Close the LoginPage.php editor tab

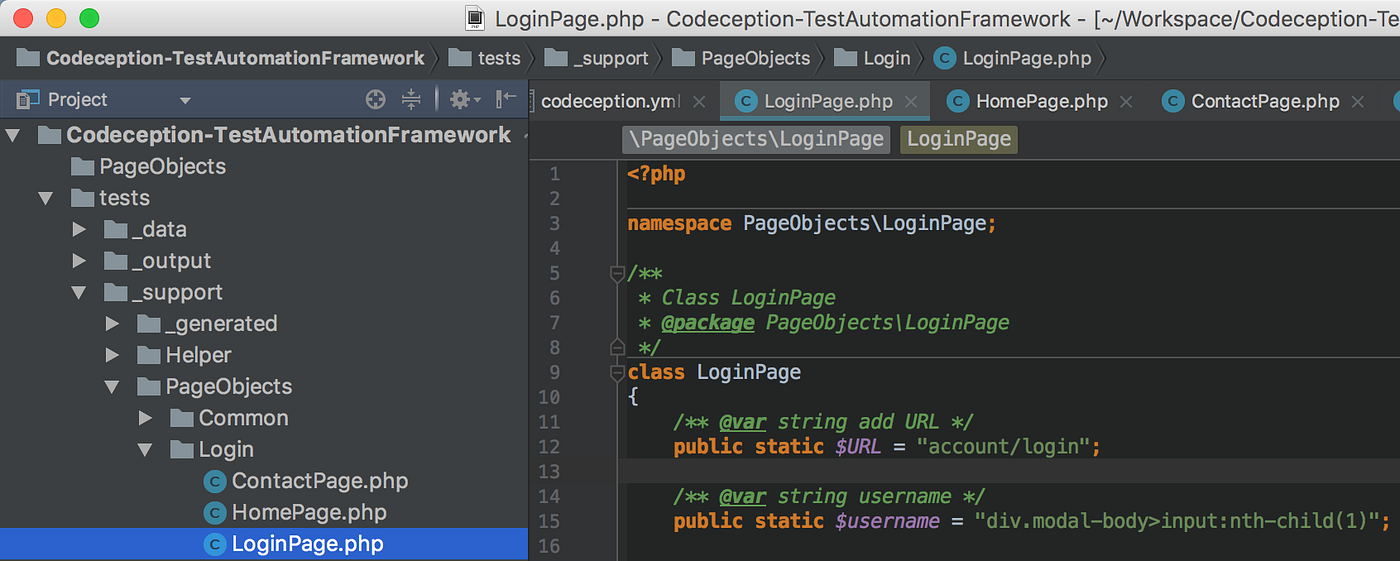911,101
